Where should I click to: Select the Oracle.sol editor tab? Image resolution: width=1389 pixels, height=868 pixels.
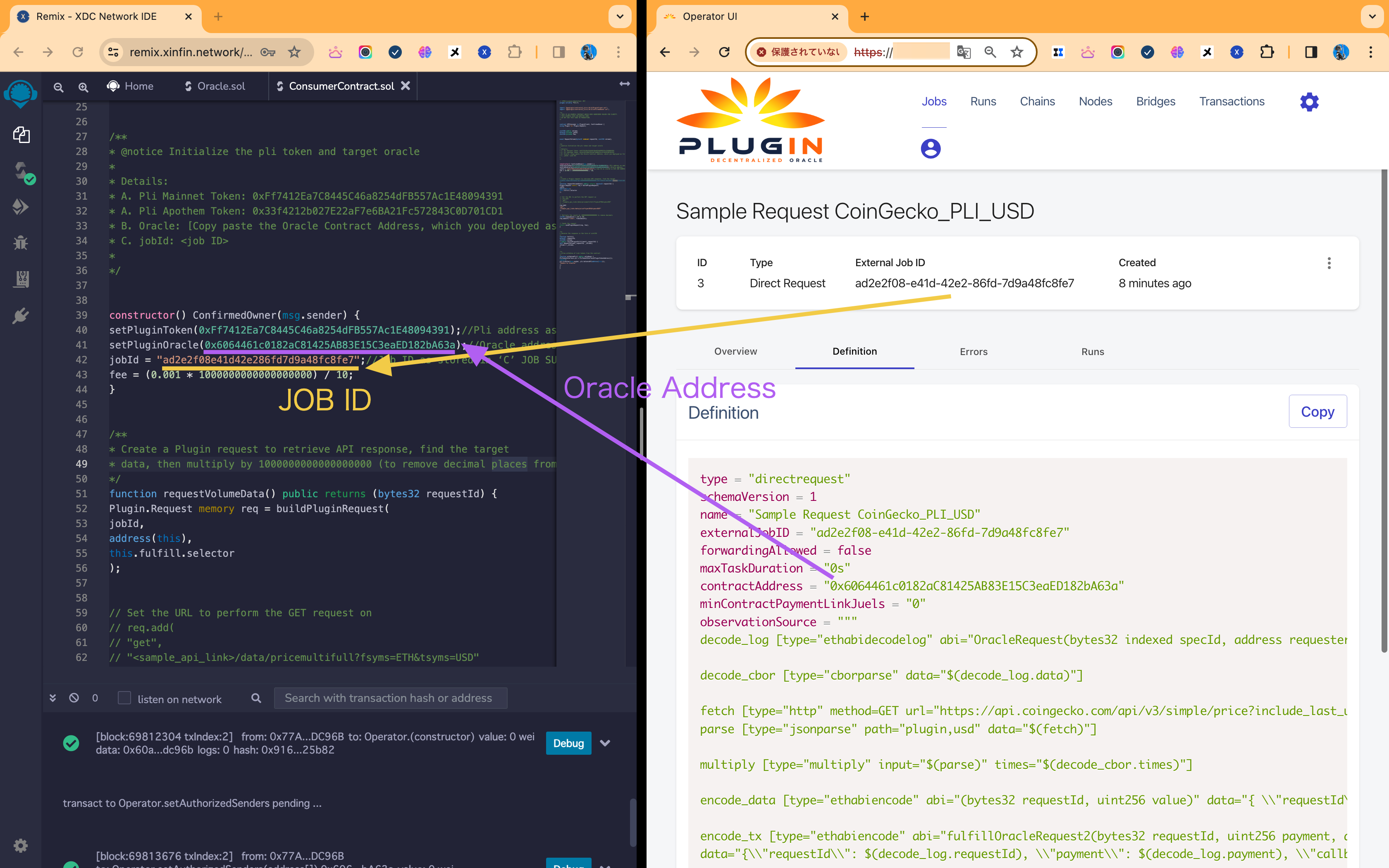point(221,86)
